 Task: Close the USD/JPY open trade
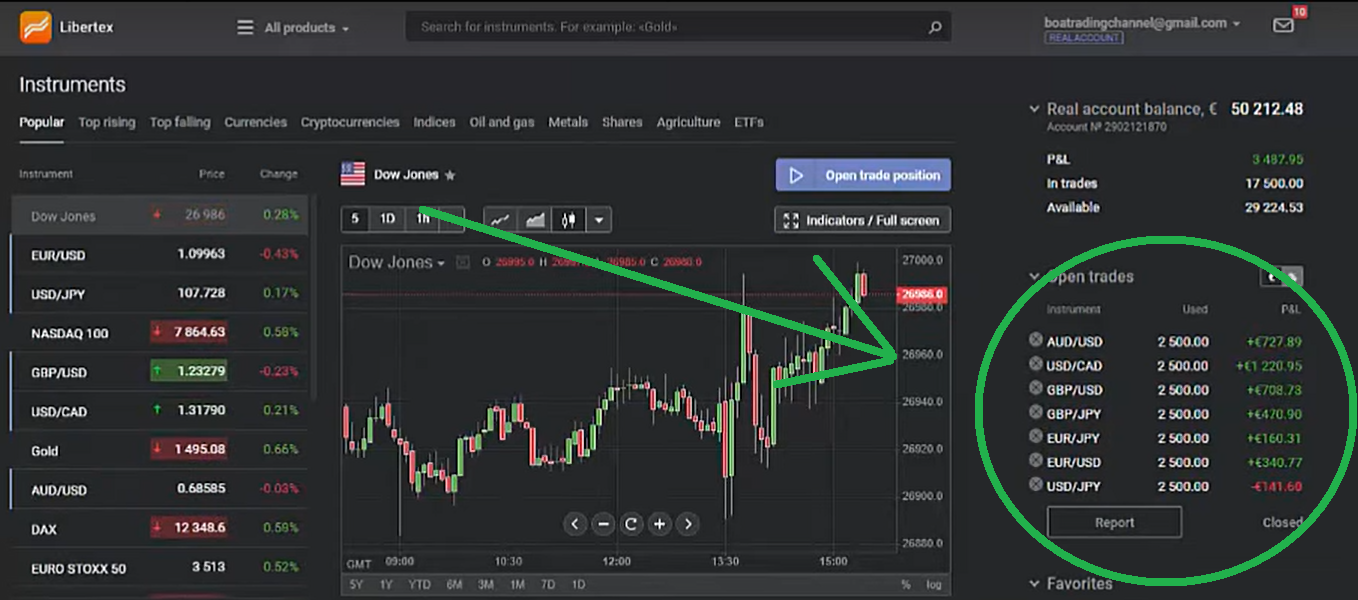click(x=1036, y=484)
